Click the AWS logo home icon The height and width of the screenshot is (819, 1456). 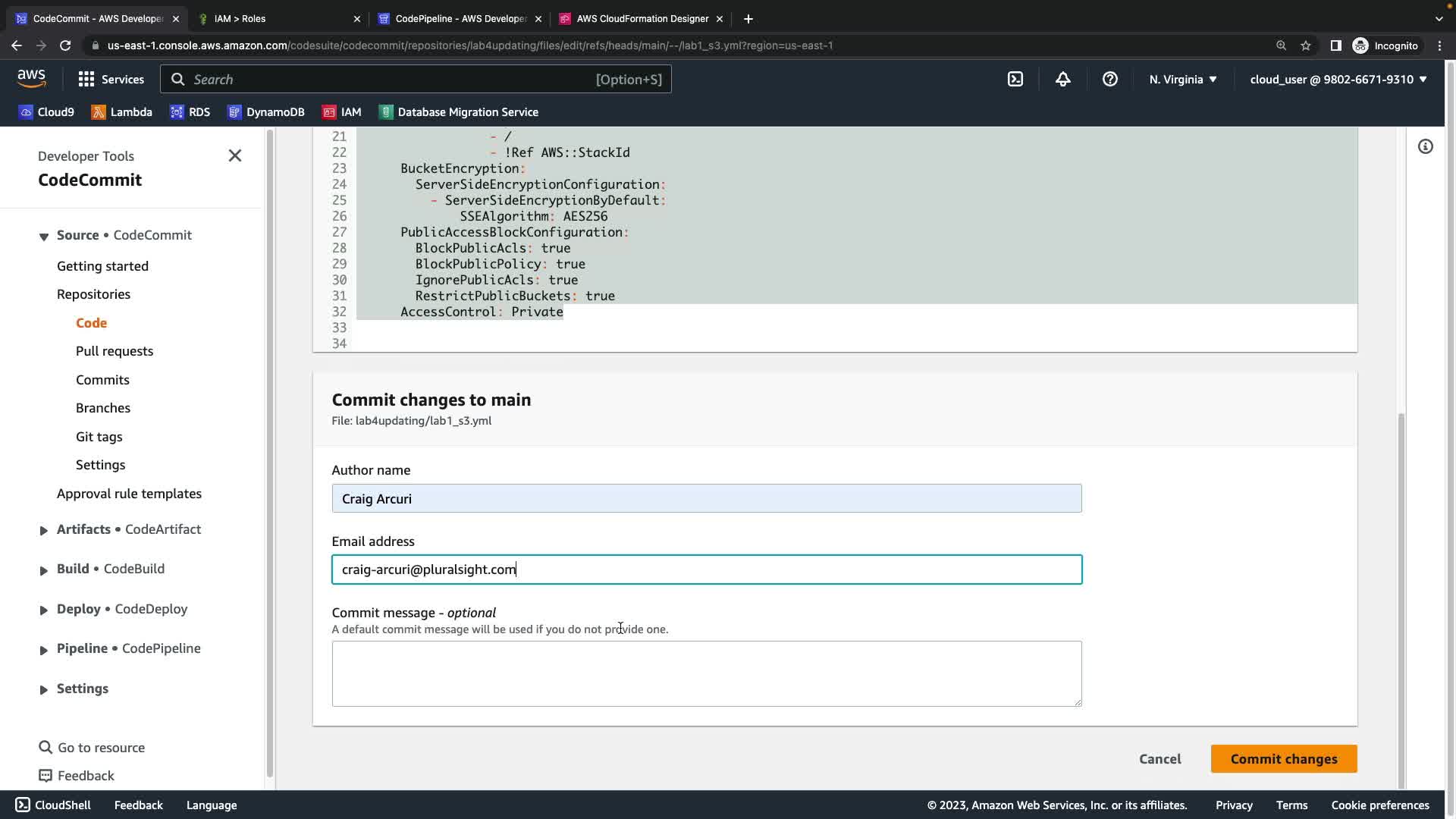tap(31, 79)
